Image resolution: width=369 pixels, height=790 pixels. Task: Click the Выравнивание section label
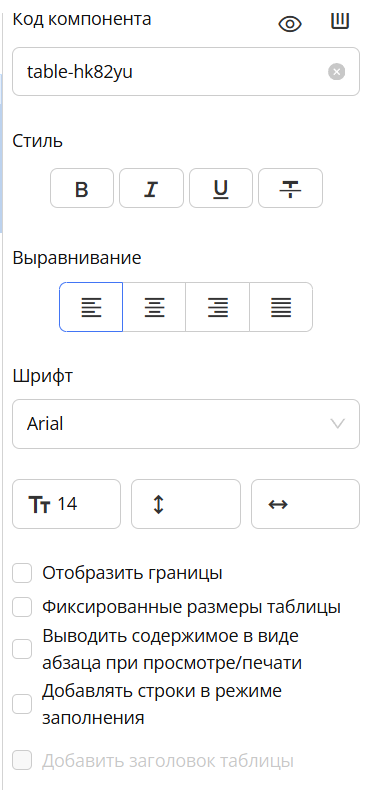pos(77,258)
